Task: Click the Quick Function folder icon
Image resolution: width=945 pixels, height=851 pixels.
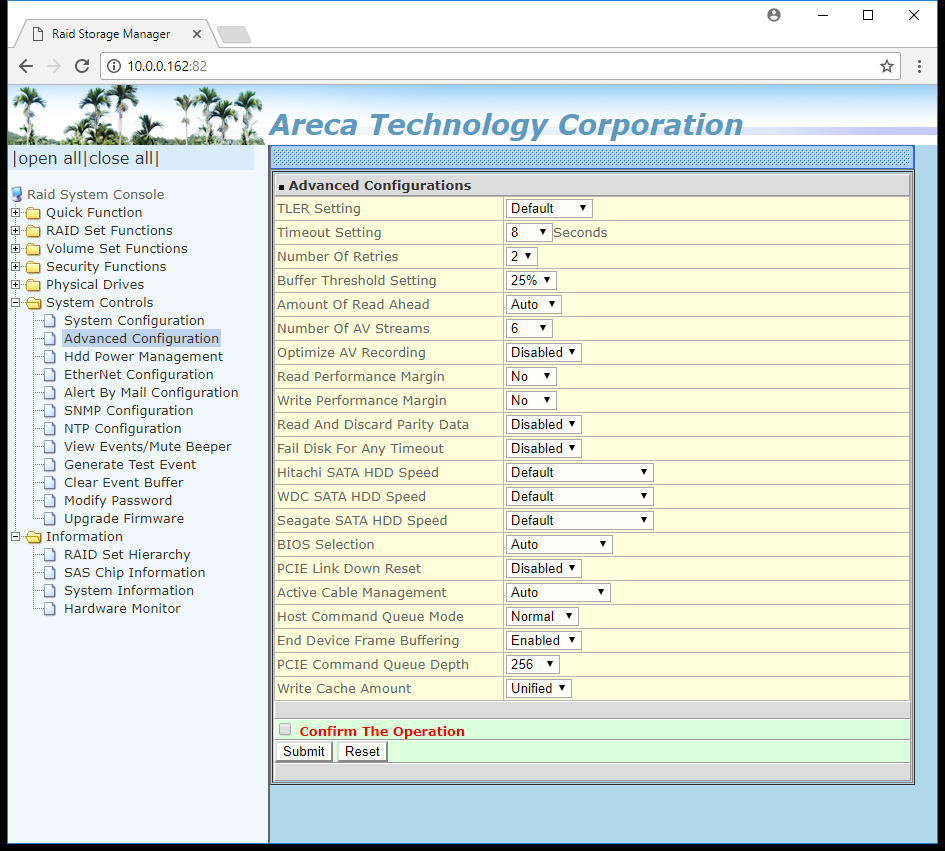Action: (x=34, y=213)
